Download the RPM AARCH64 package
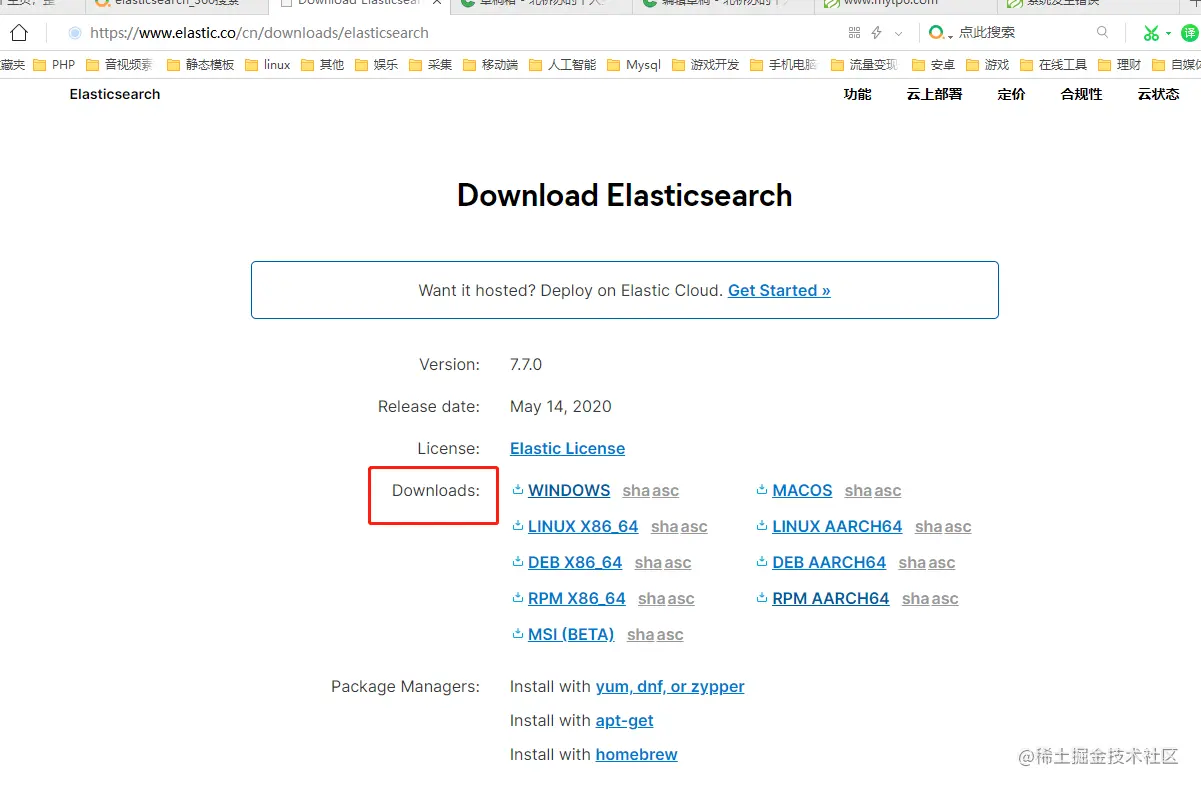The width and height of the screenshot is (1201, 789). [x=831, y=598]
